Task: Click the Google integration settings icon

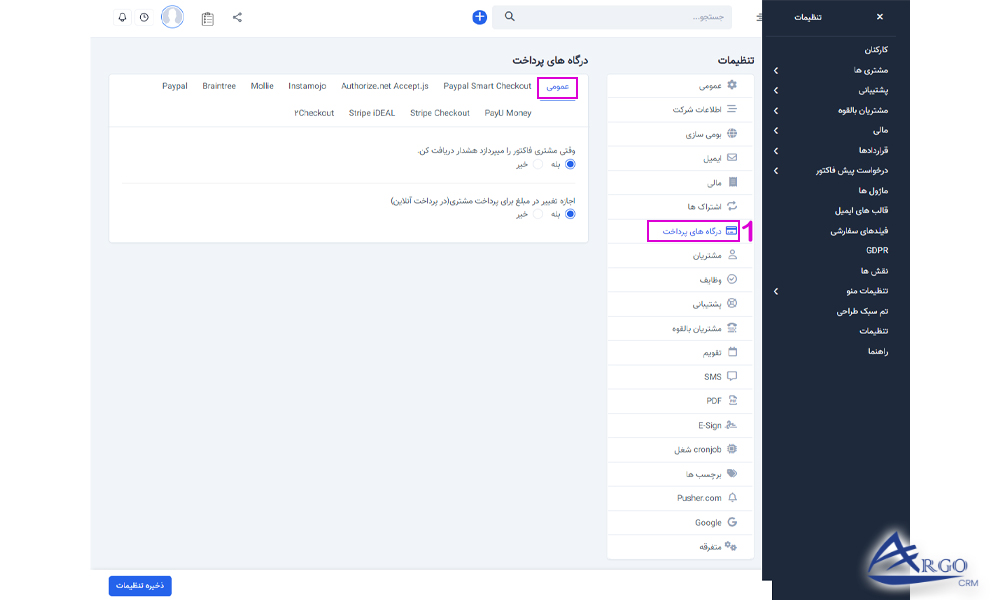Action: point(732,522)
